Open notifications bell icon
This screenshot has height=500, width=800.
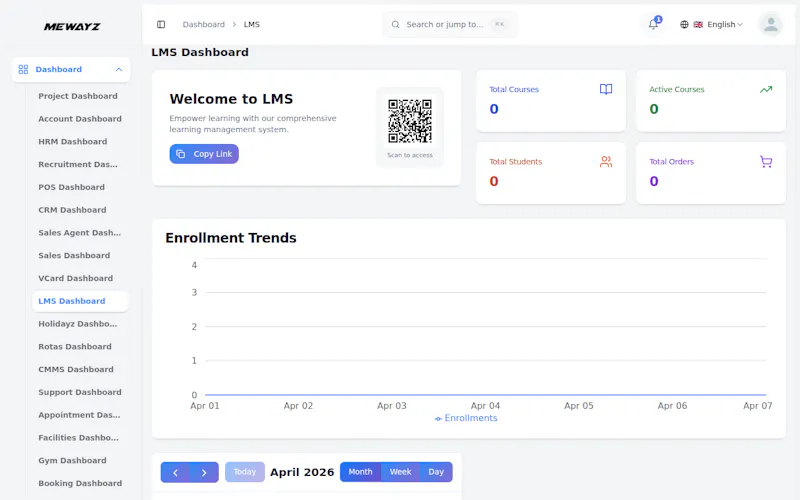pyautogui.click(x=653, y=24)
